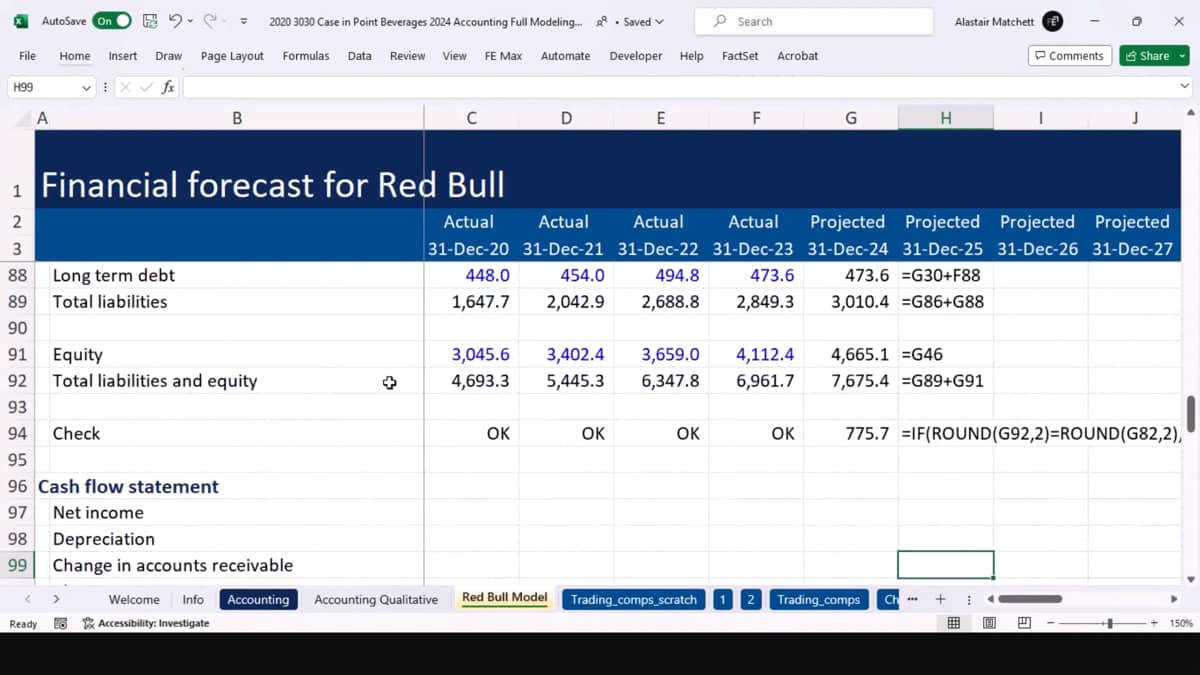
Task: Click the macro recording status bar icon
Action: click(x=60, y=623)
